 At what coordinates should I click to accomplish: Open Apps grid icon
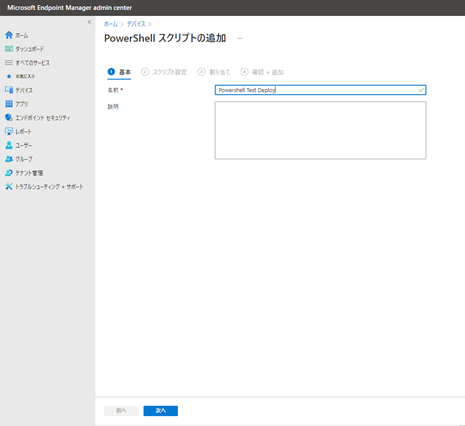pyautogui.click(x=9, y=104)
